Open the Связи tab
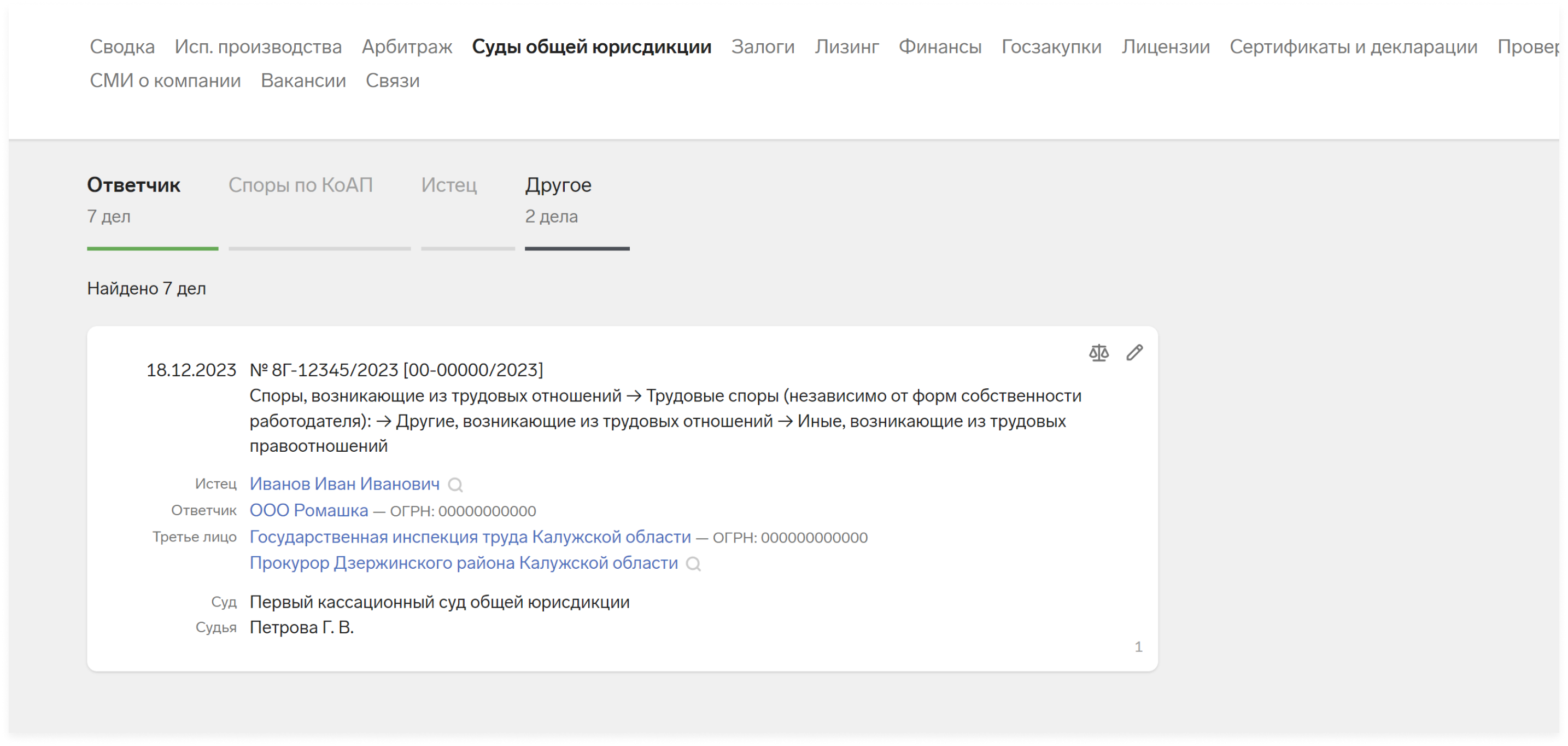The image size is (1568, 746). tap(393, 81)
